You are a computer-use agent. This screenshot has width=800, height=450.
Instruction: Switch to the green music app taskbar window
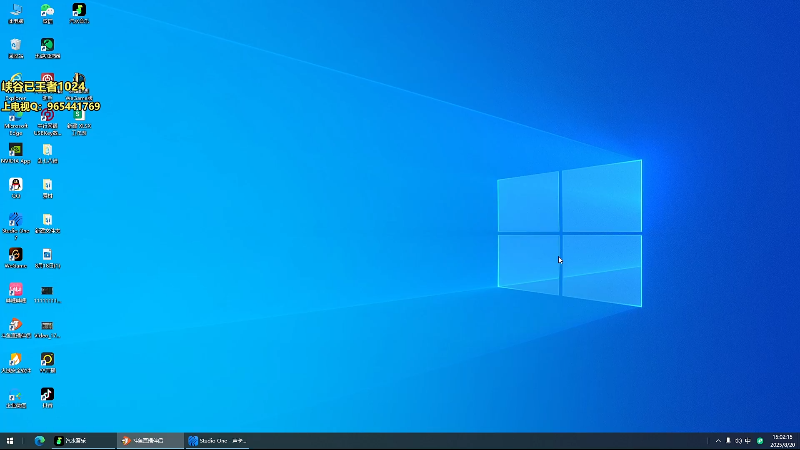tap(84, 441)
